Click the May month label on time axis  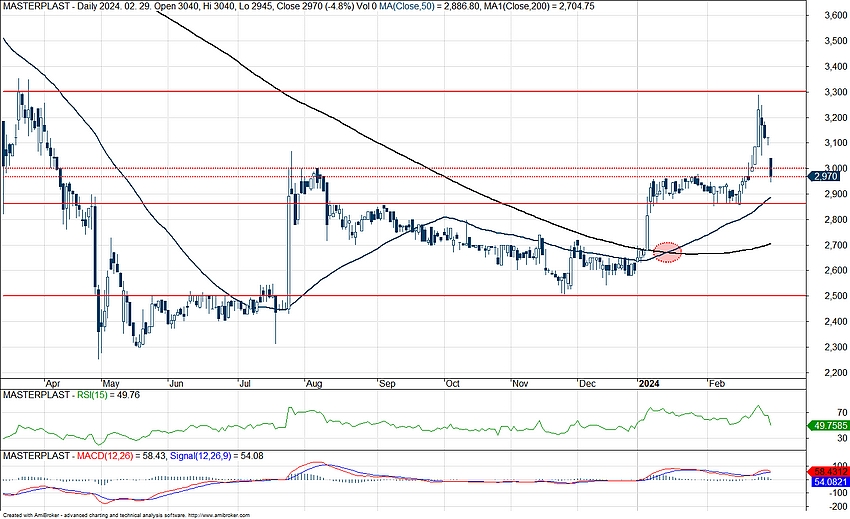tap(111, 384)
